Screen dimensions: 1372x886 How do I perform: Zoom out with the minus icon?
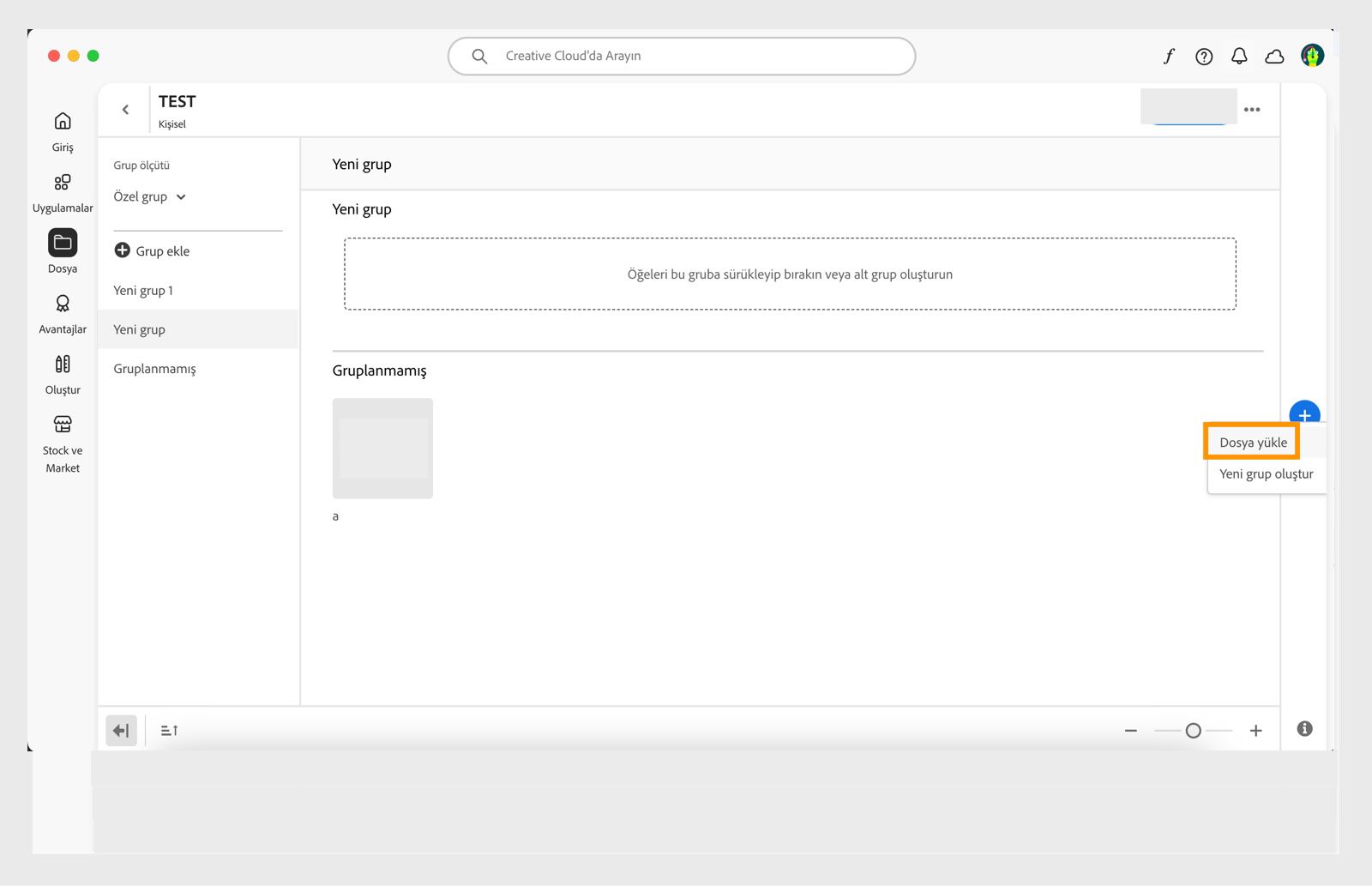click(x=1131, y=731)
